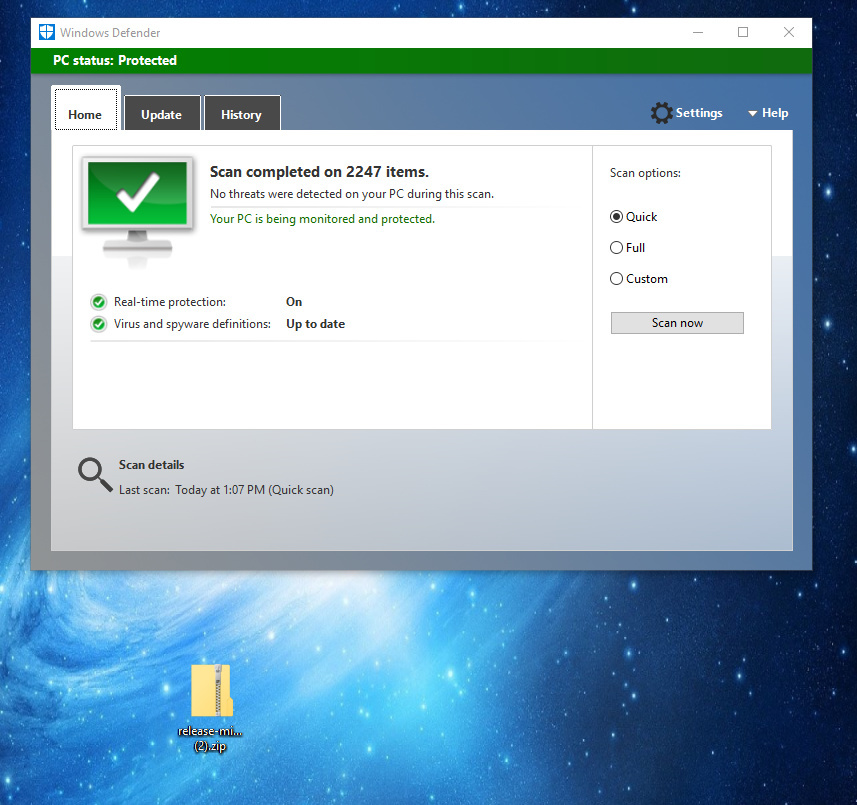The width and height of the screenshot is (857, 805).
Task: Go to the Home tab
Action: (85, 115)
